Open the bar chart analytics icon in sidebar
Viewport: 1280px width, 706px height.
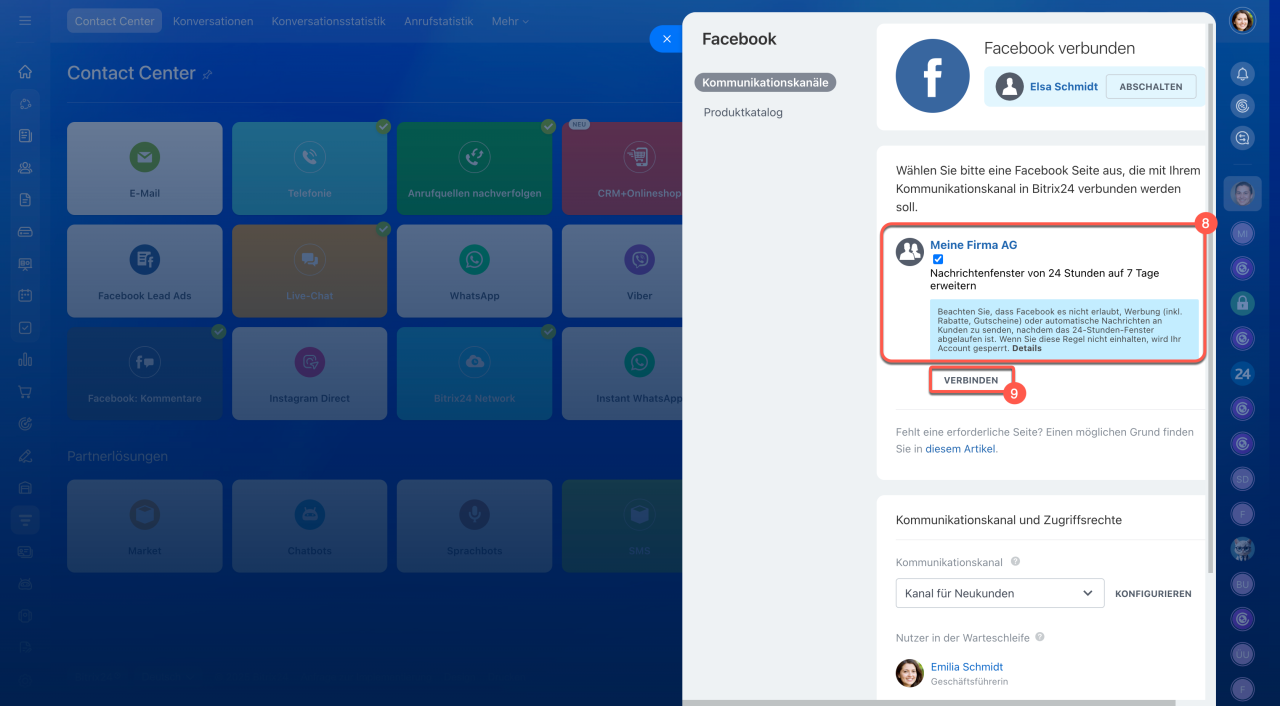coord(25,360)
